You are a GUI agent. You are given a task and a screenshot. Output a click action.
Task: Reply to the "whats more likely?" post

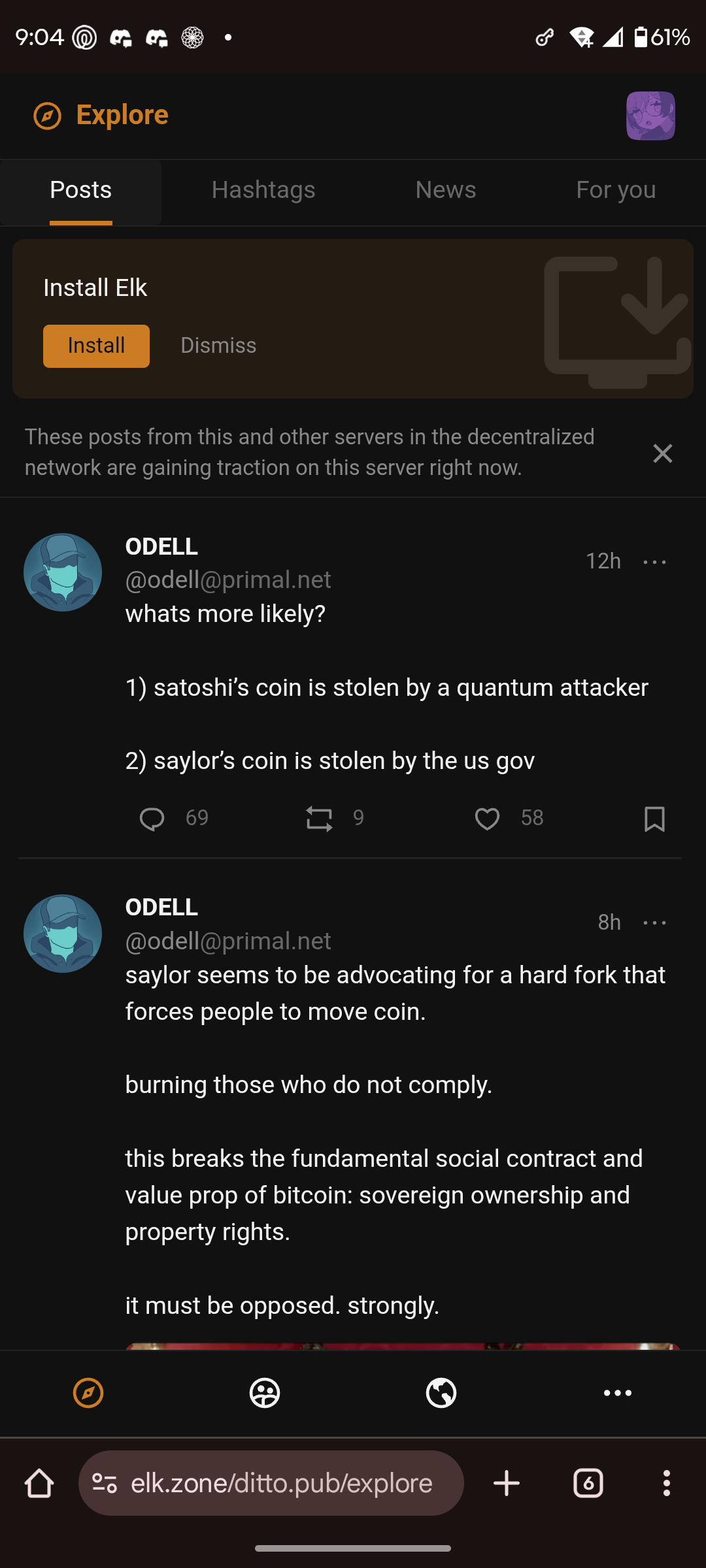pyautogui.click(x=152, y=819)
